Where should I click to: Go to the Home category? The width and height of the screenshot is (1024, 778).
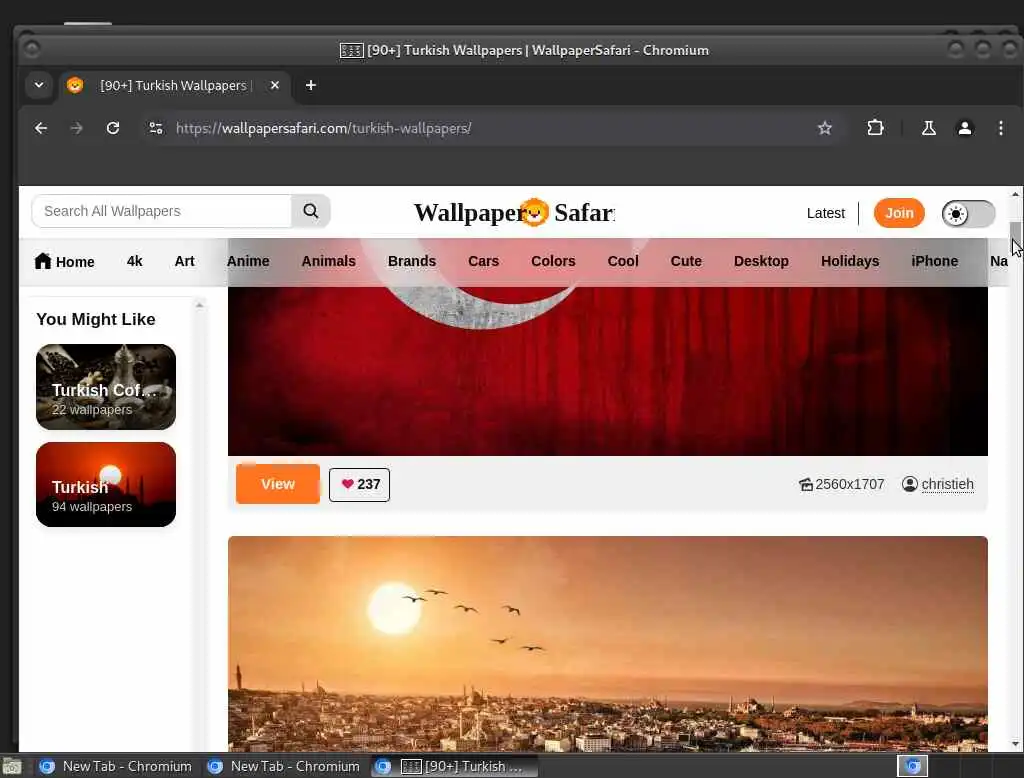pyautogui.click(x=64, y=261)
